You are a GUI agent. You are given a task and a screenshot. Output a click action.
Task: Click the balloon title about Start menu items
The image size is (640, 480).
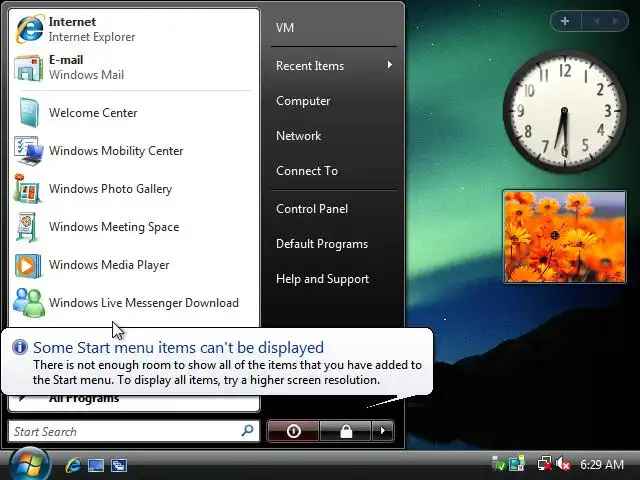178,348
